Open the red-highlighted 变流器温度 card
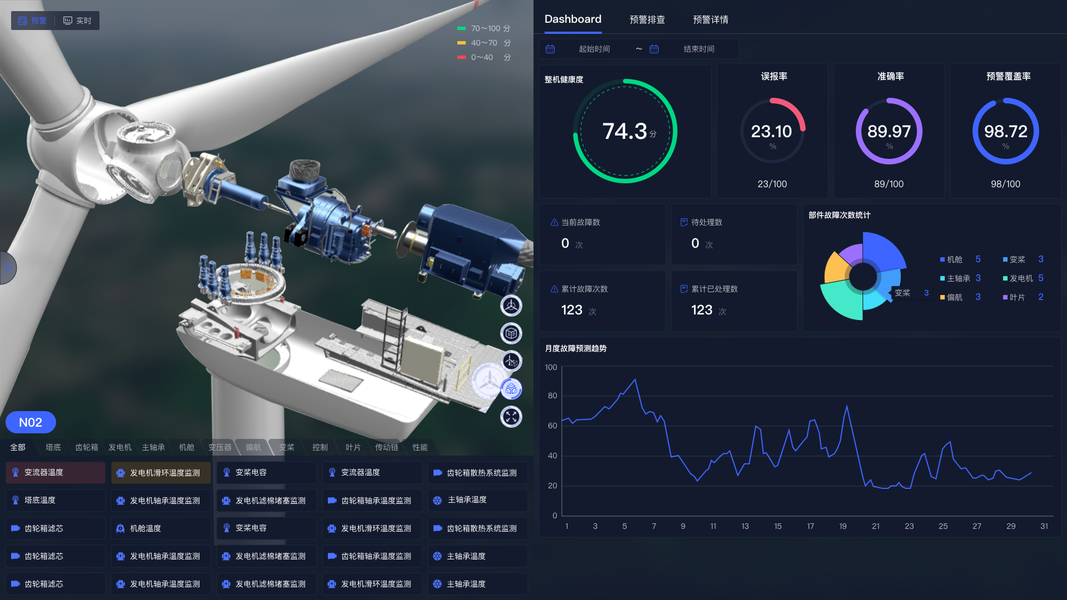 pos(56,472)
